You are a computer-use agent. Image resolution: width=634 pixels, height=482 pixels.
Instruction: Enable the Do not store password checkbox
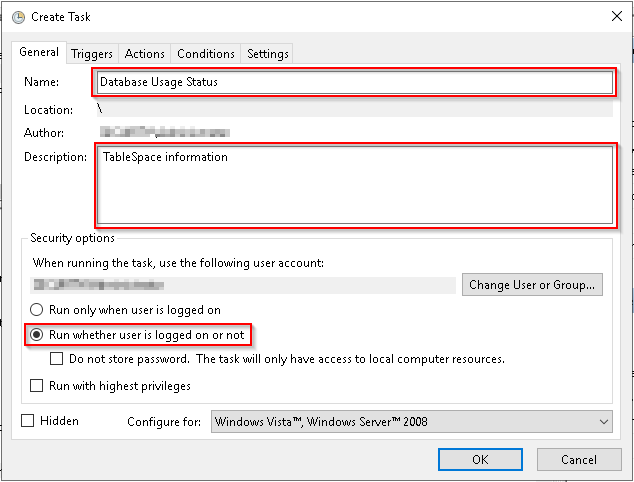tap(57, 359)
